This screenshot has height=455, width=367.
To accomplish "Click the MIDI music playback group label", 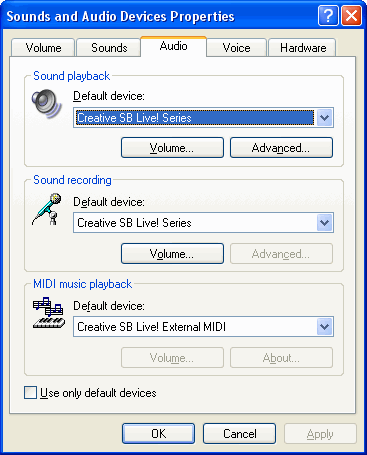I will click(82, 284).
